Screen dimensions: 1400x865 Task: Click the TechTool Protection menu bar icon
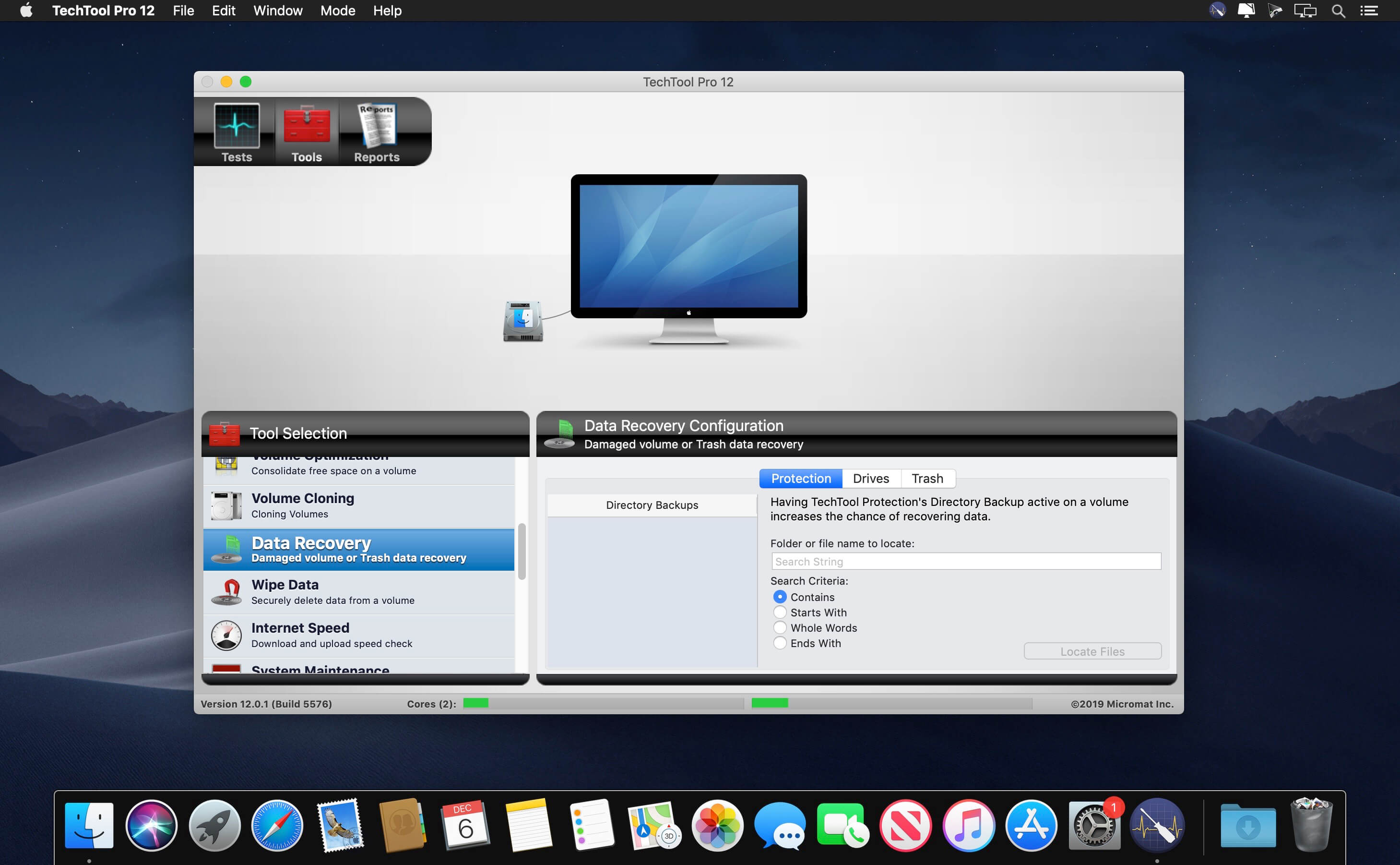(1217, 10)
